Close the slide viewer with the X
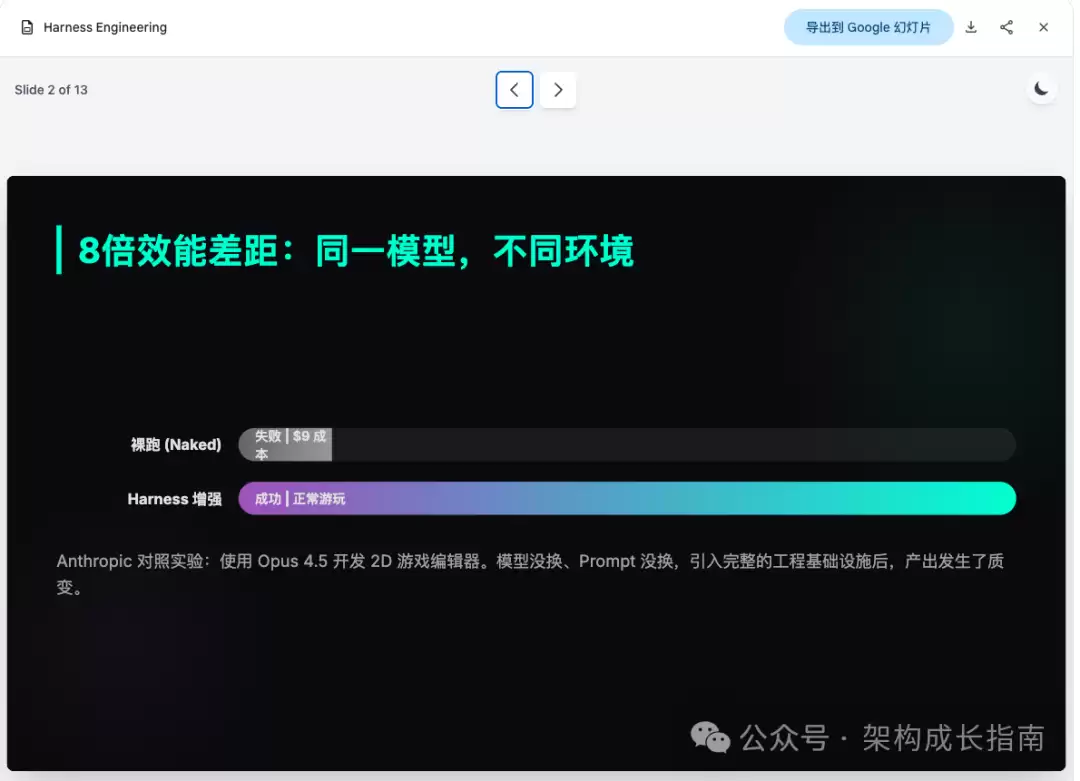This screenshot has width=1080, height=781. tap(1043, 28)
